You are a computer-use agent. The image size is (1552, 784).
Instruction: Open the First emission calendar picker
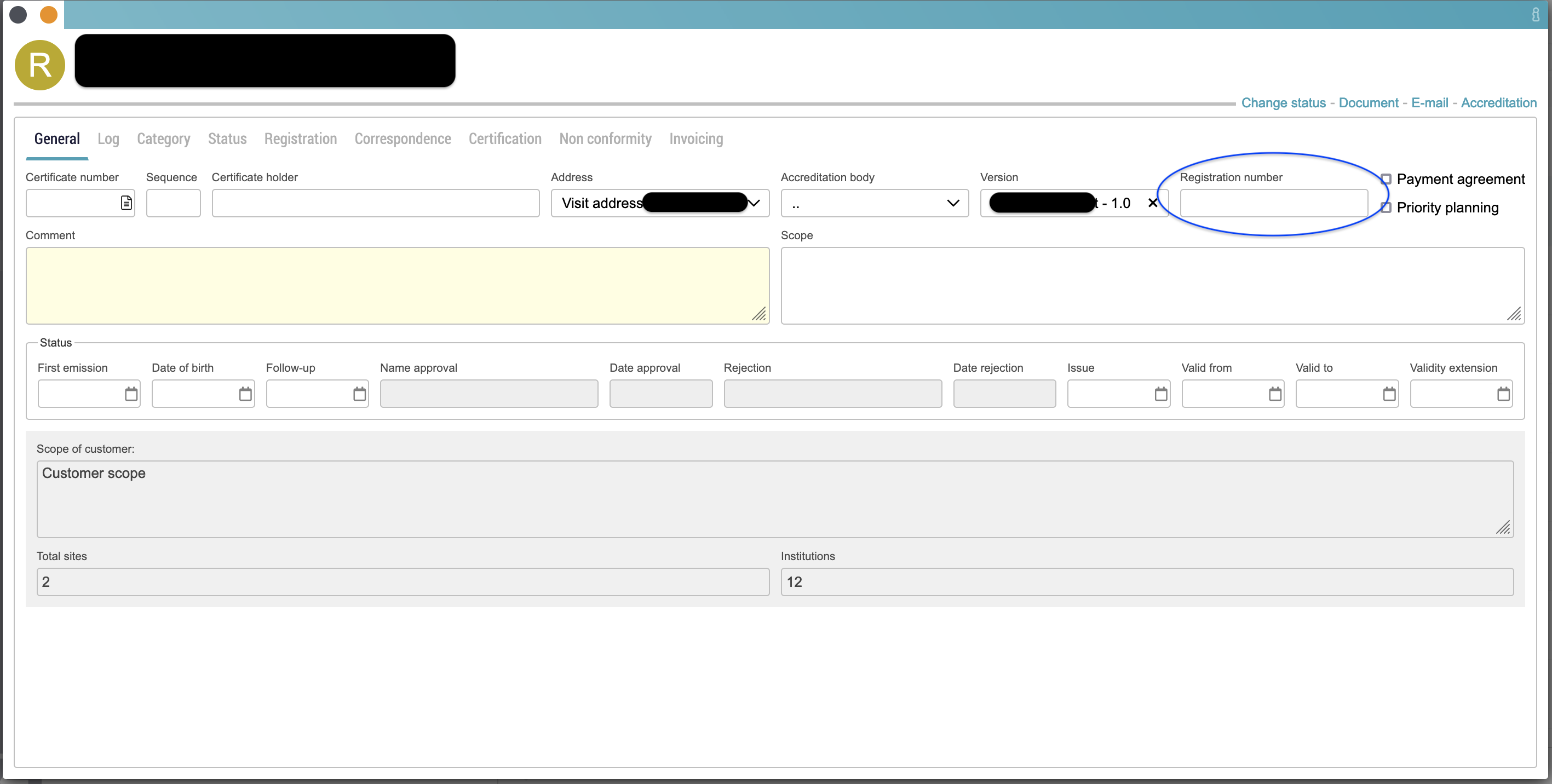pyautogui.click(x=131, y=394)
